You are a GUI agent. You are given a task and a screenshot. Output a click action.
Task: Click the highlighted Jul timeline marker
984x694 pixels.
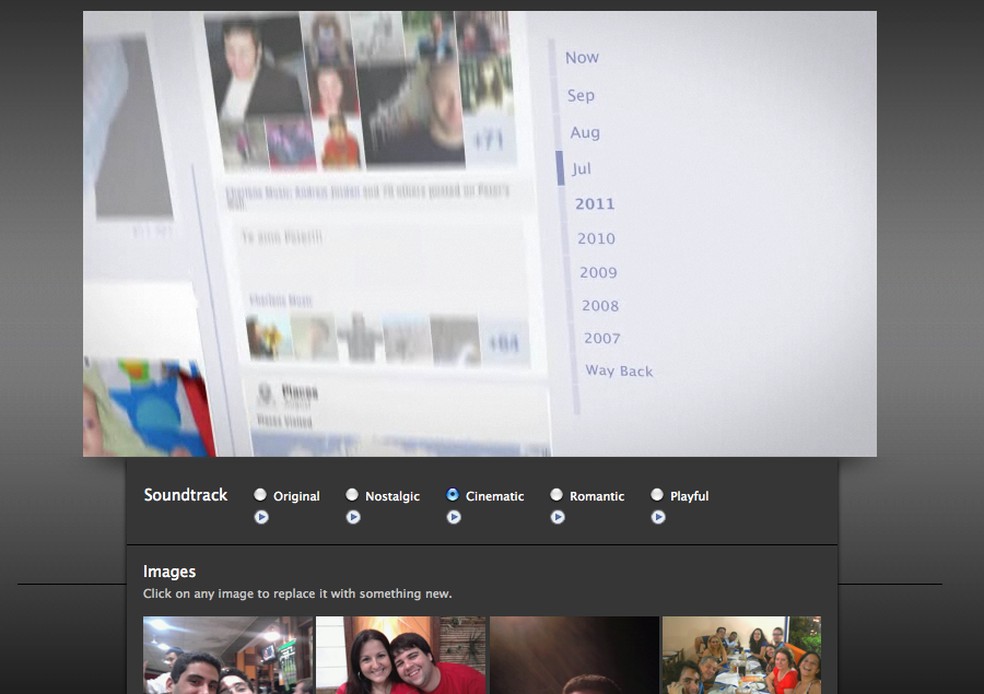(x=582, y=169)
